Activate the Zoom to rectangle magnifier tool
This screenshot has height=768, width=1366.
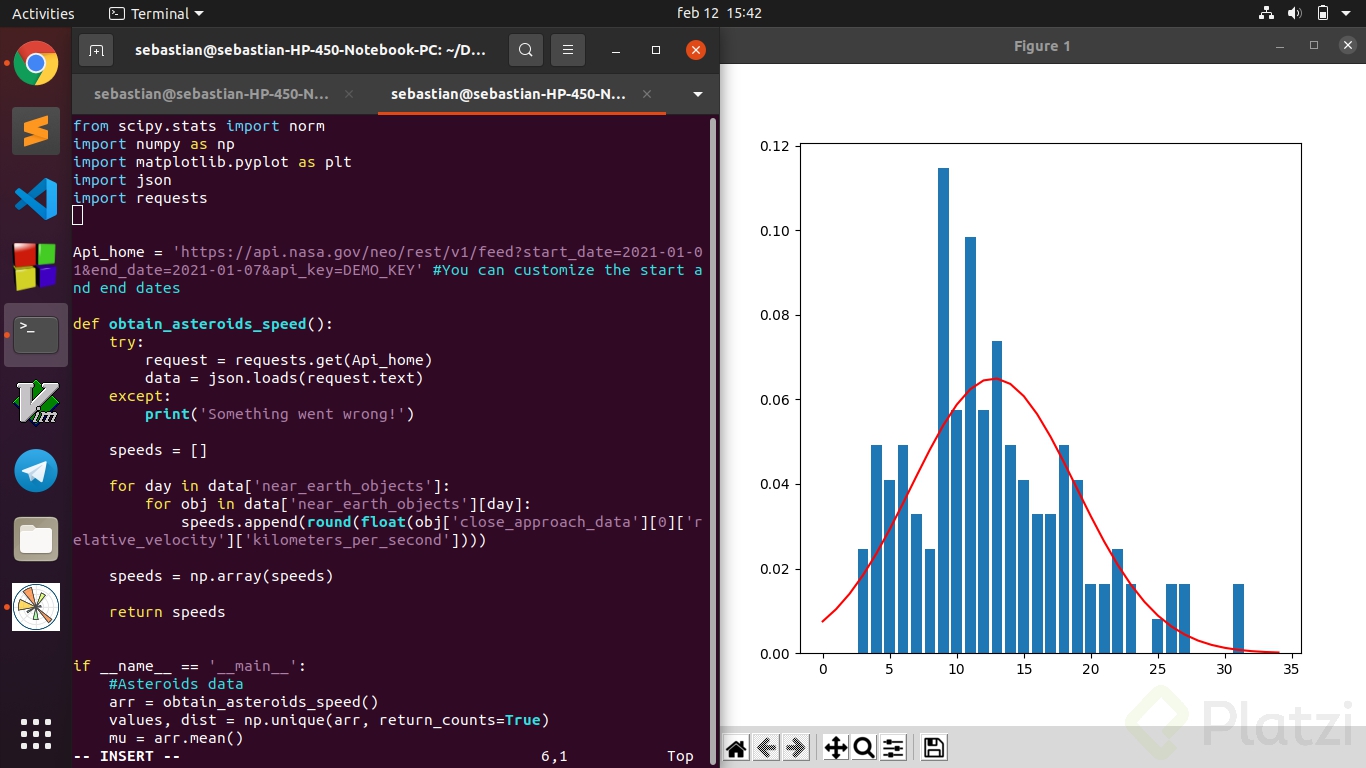pyautogui.click(x=864, y=747)
